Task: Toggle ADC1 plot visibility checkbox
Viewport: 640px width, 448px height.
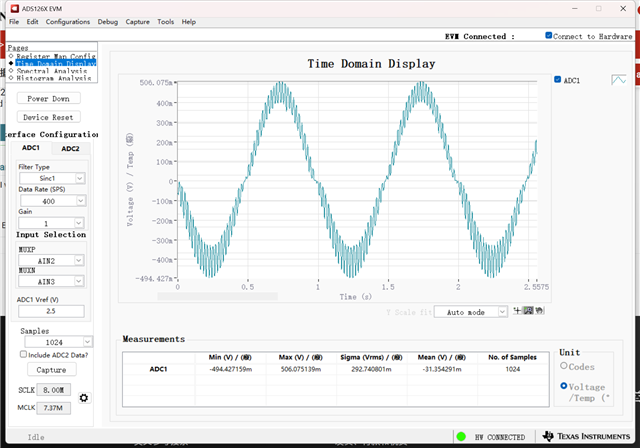Action: [x=558, y=80]
